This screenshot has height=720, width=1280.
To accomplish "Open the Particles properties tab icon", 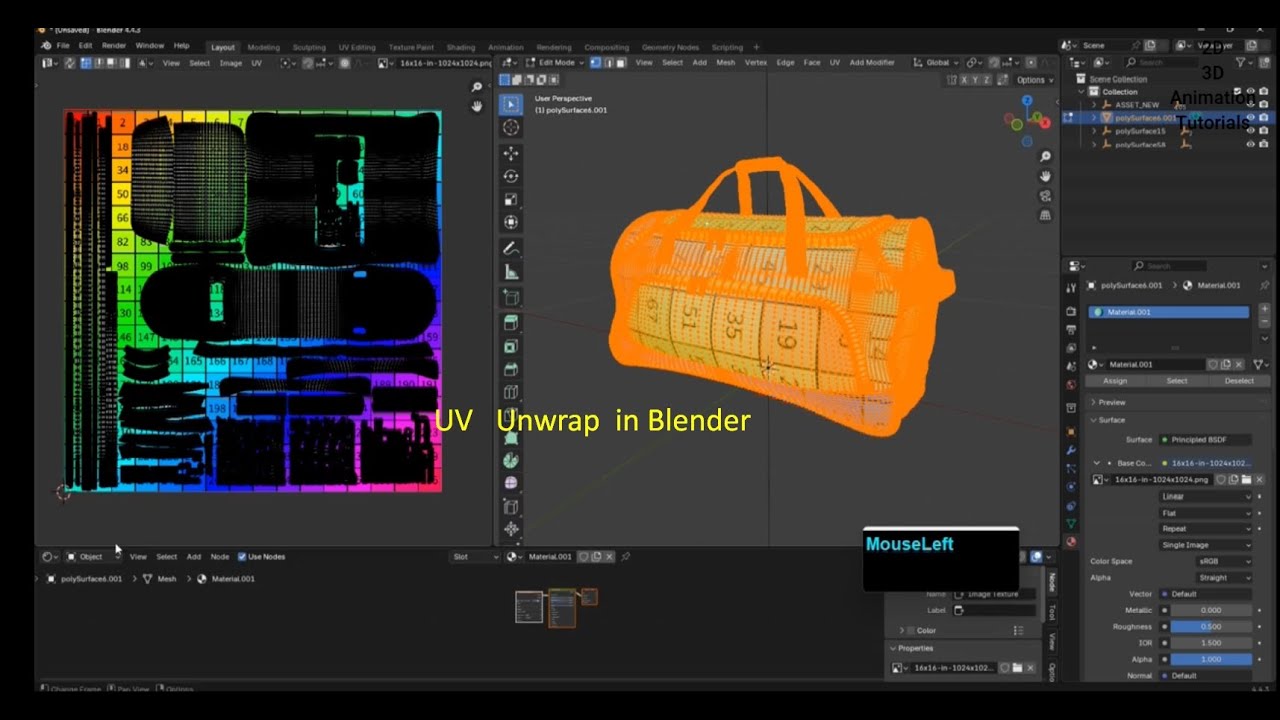I will (1071, 469).
